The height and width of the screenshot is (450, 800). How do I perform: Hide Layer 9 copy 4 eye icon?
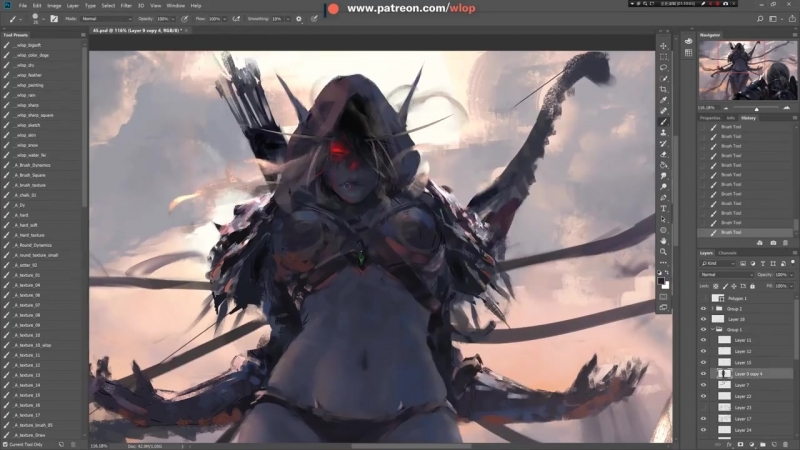(x=704, y=374)
